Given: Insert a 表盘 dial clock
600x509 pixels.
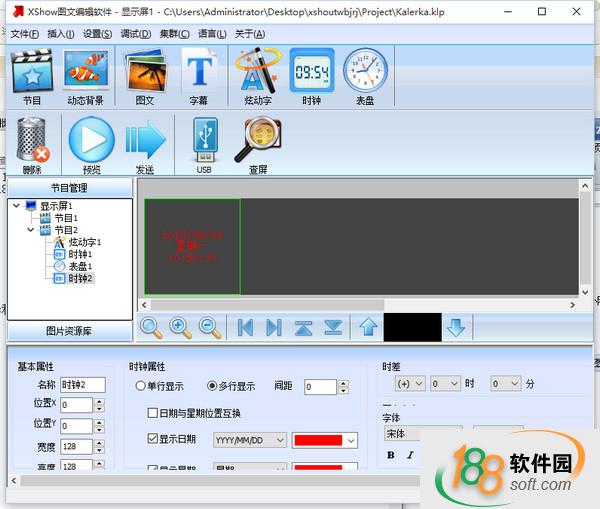Looking at the screenshot, I should [x=365, y=73].
